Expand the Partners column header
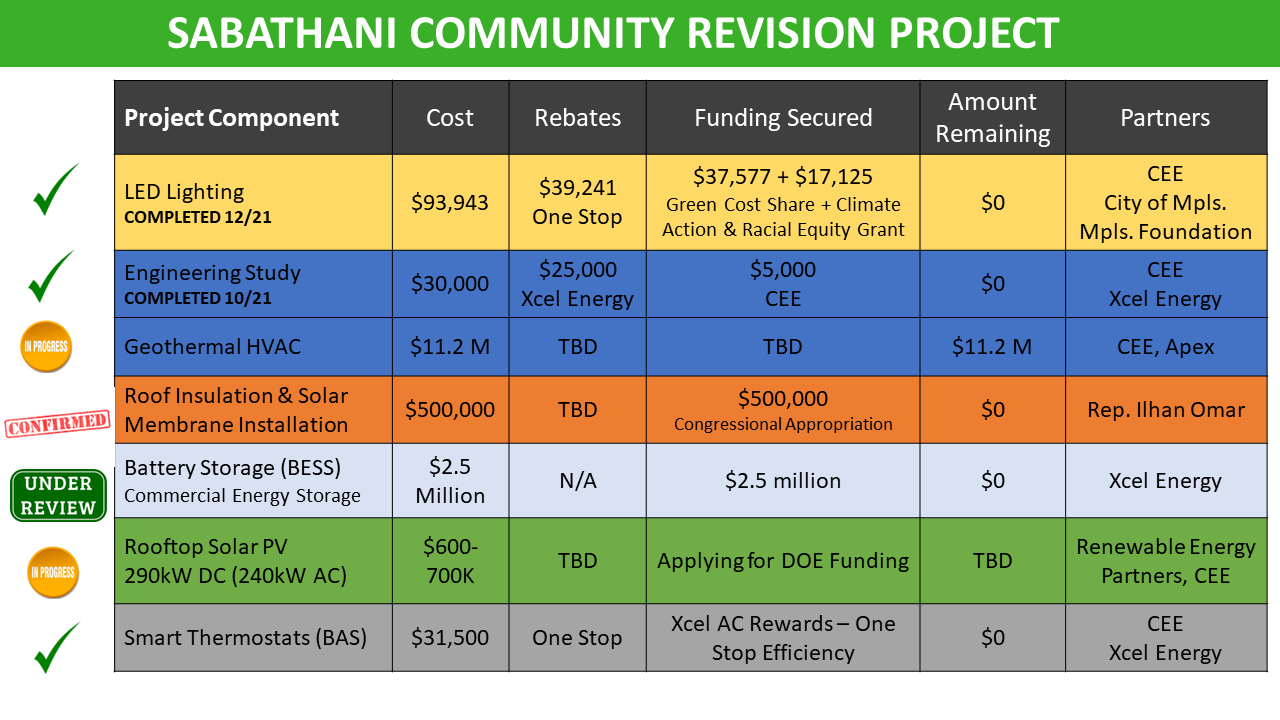1280x720 pixels. [1166, 117]
